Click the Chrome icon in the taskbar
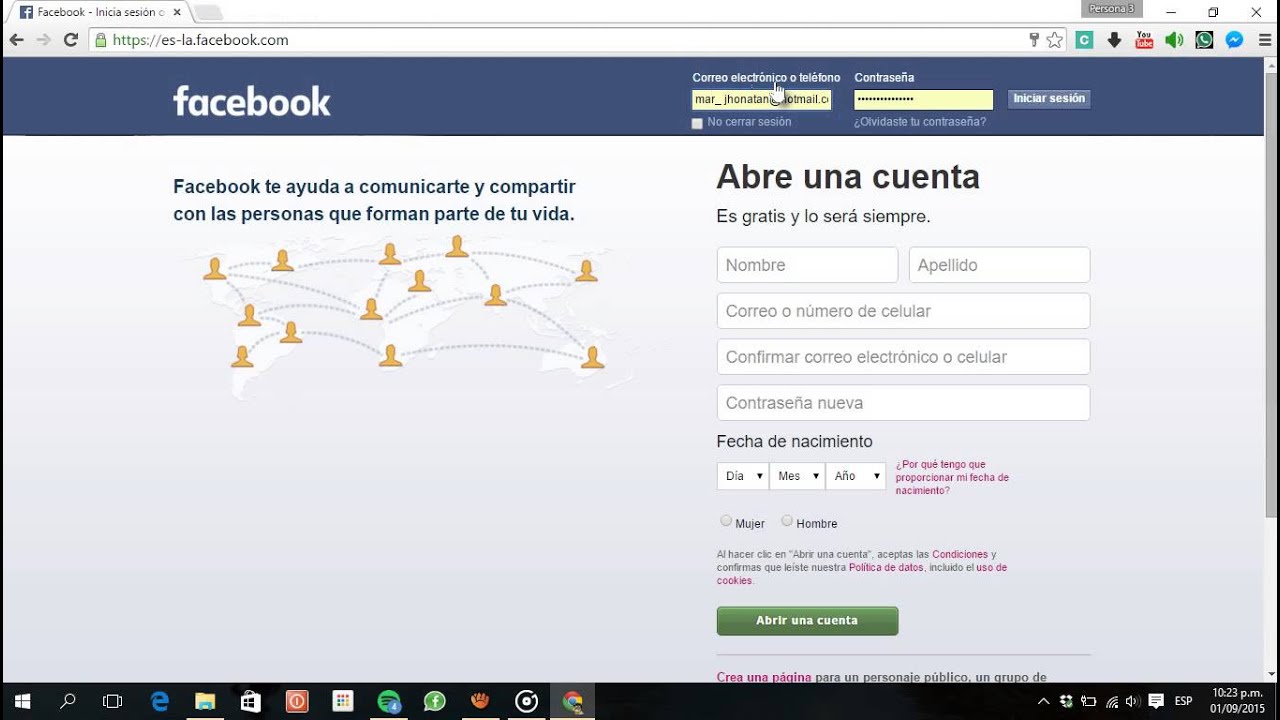Image resolution: width=1280 pixels, height=720 pixels. click(x=573, y=701)
